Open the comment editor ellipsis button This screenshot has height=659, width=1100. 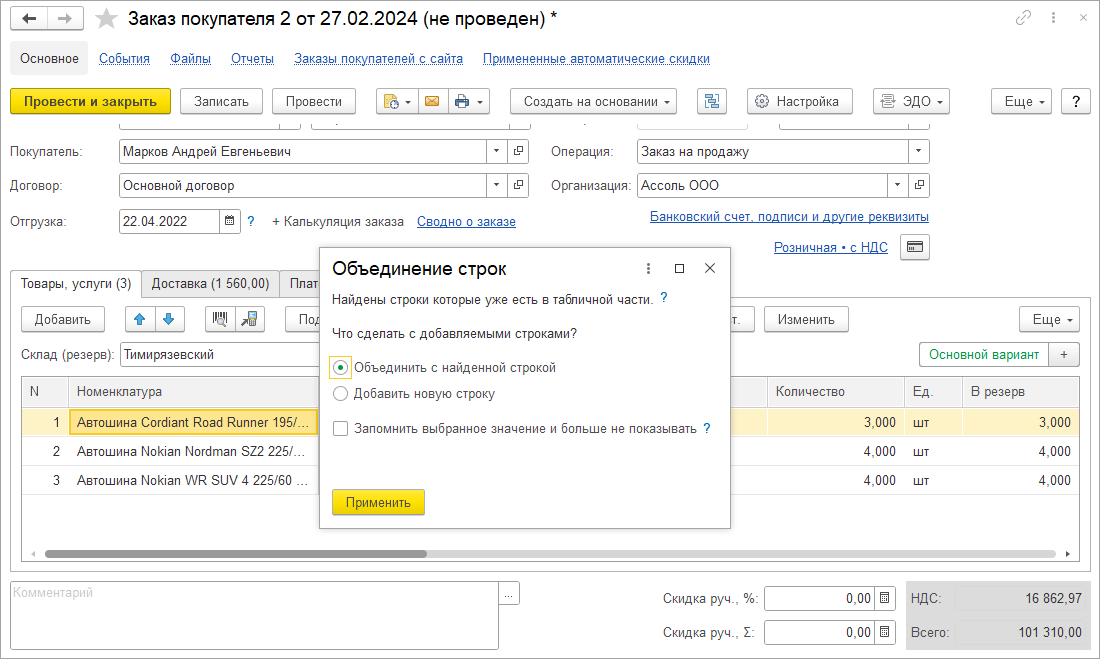509,594
